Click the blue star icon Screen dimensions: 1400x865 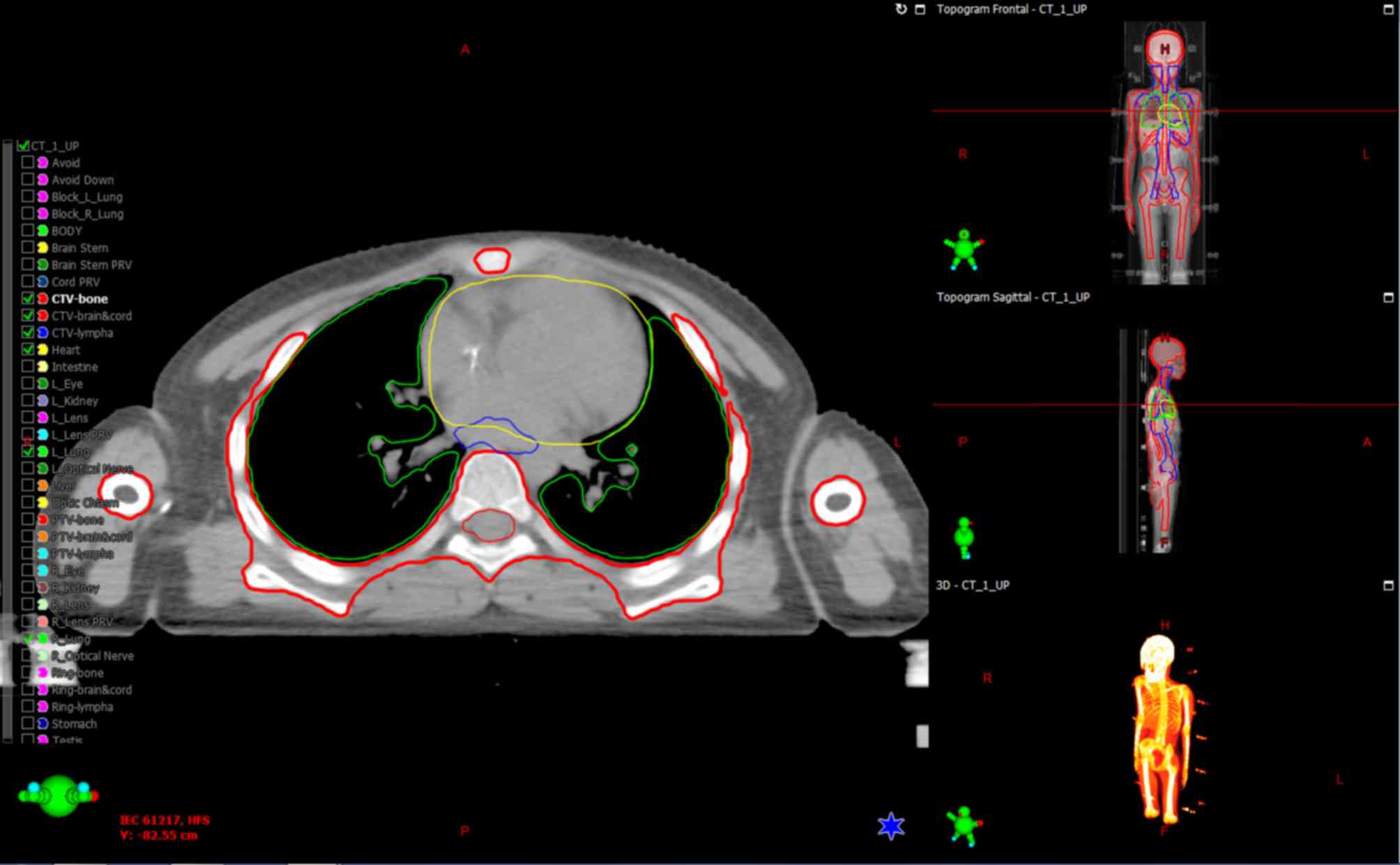891,826
